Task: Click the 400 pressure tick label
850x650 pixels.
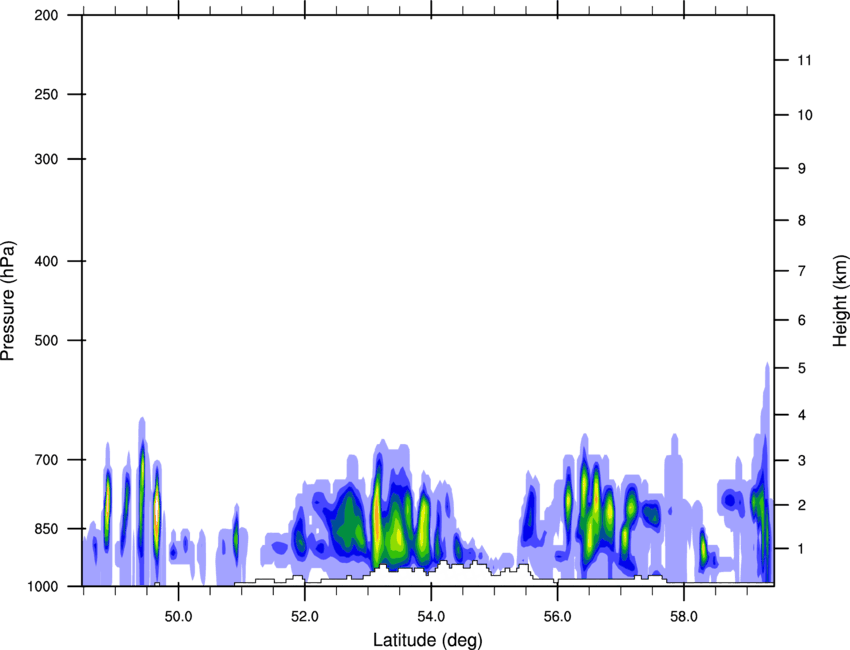Action: [x=46, y=261]
